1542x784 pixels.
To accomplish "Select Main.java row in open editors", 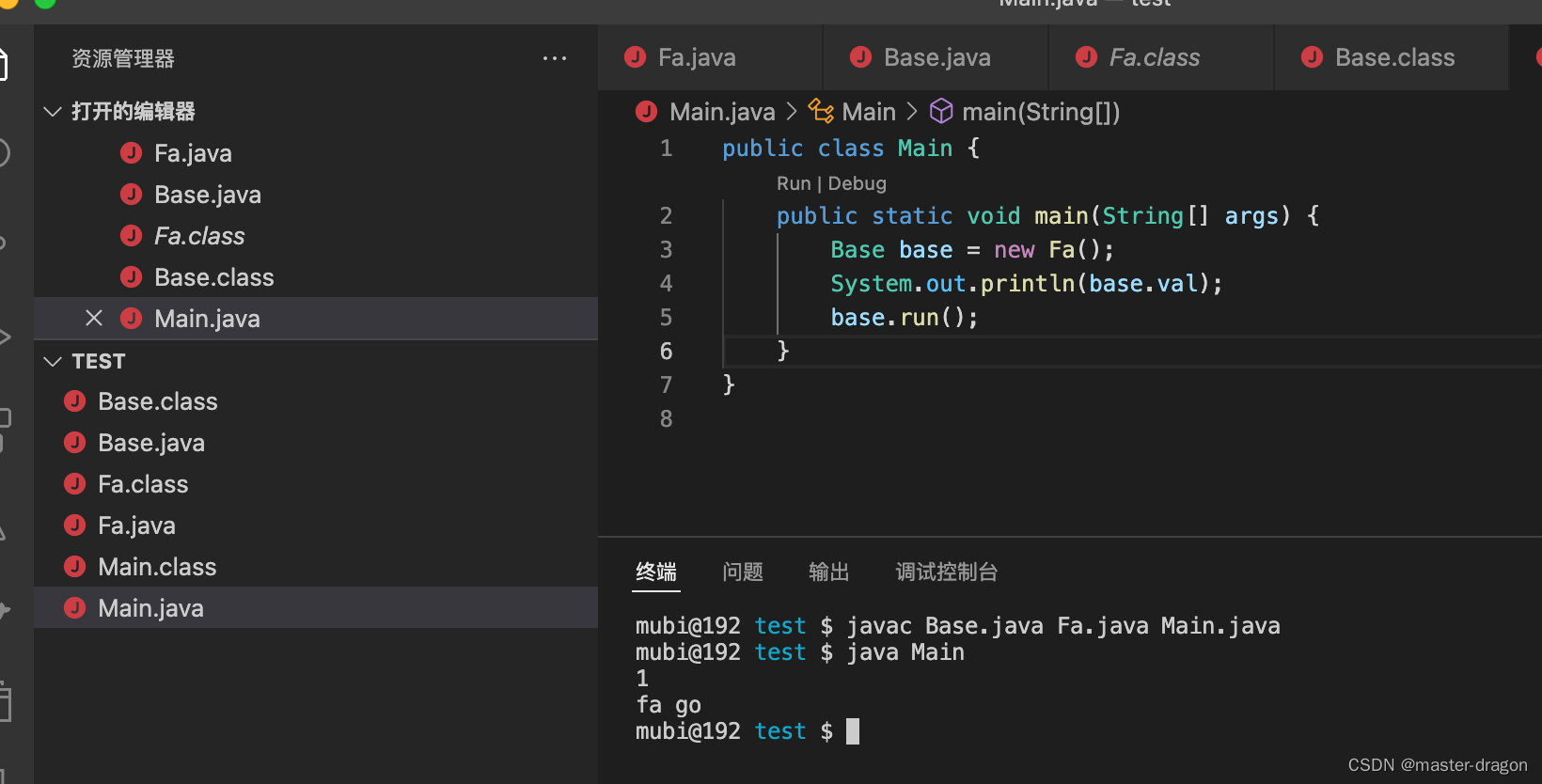I will click(316, 319).
